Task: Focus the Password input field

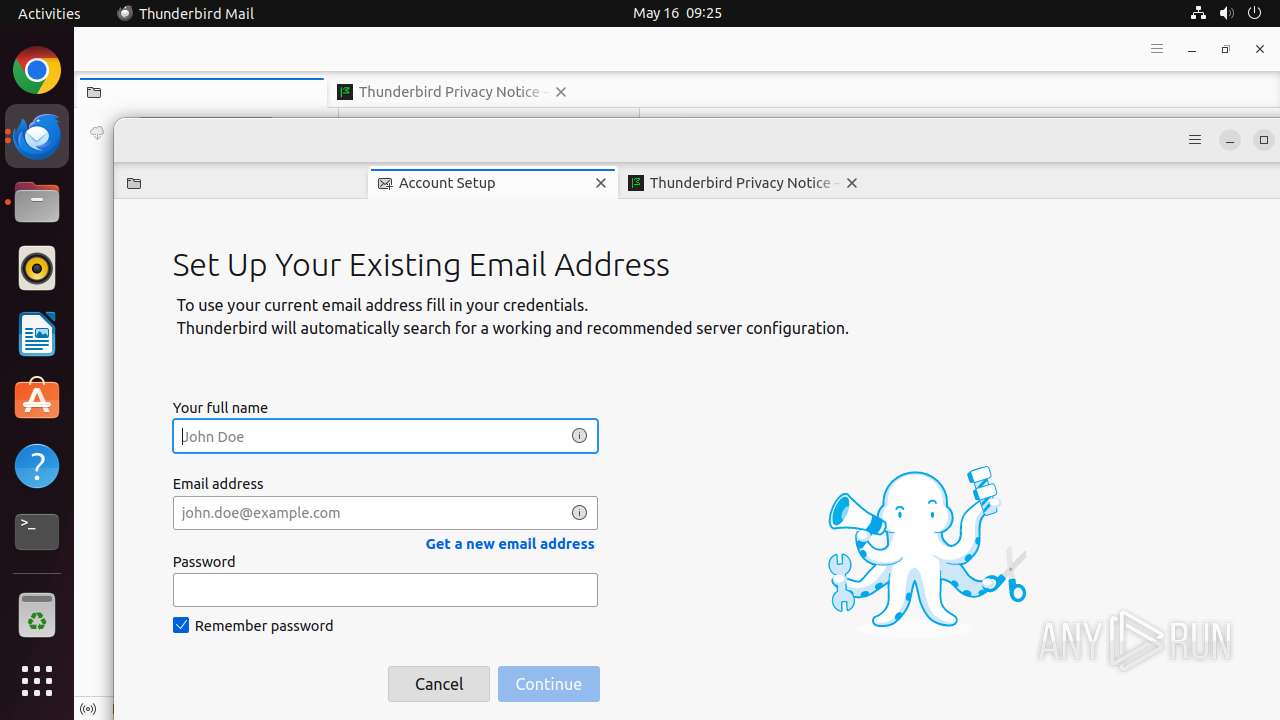Action: tap(385, 590)
